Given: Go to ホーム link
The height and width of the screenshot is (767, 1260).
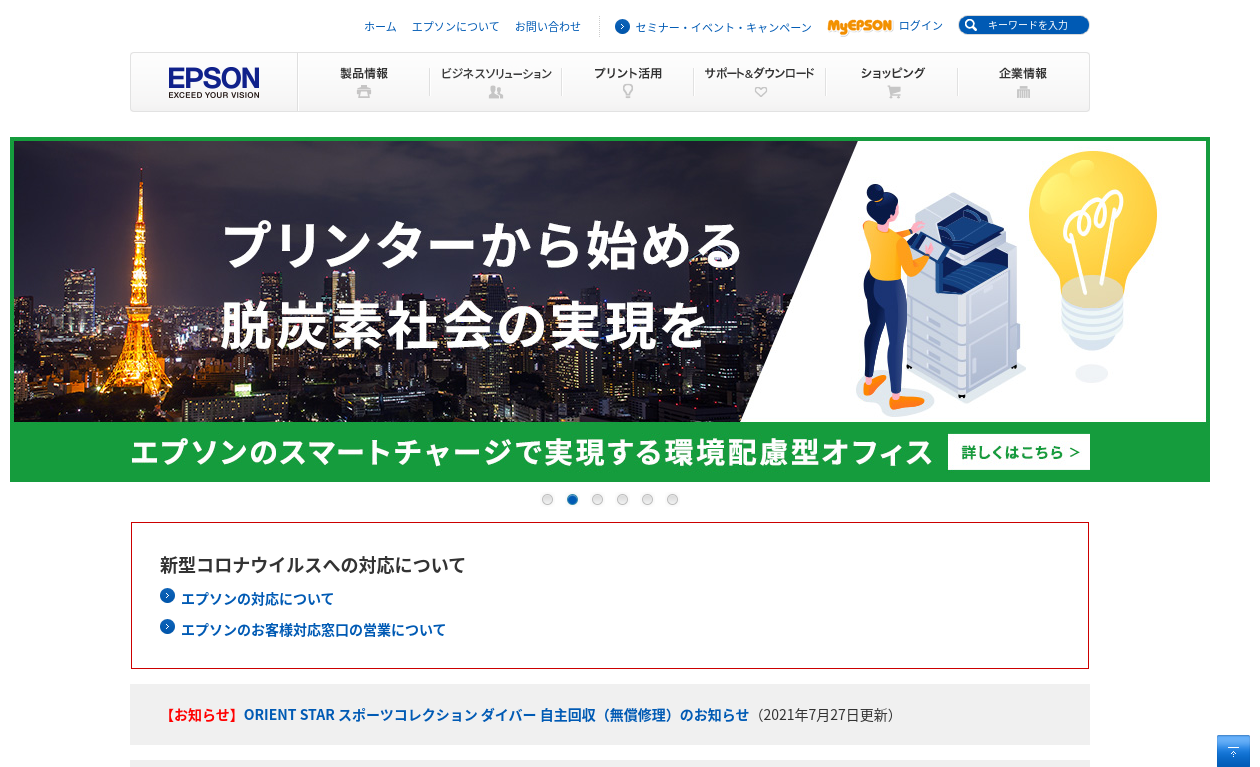Looking at the screenshot, I should coord(380,26).
